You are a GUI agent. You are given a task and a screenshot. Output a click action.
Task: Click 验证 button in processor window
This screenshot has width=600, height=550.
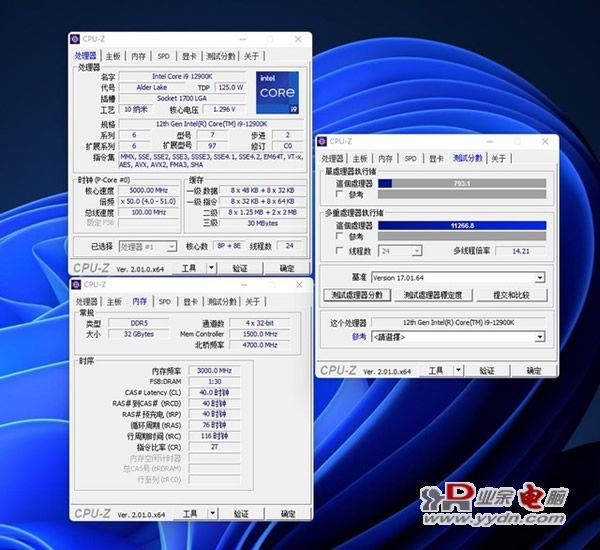(x=240, y=268)
